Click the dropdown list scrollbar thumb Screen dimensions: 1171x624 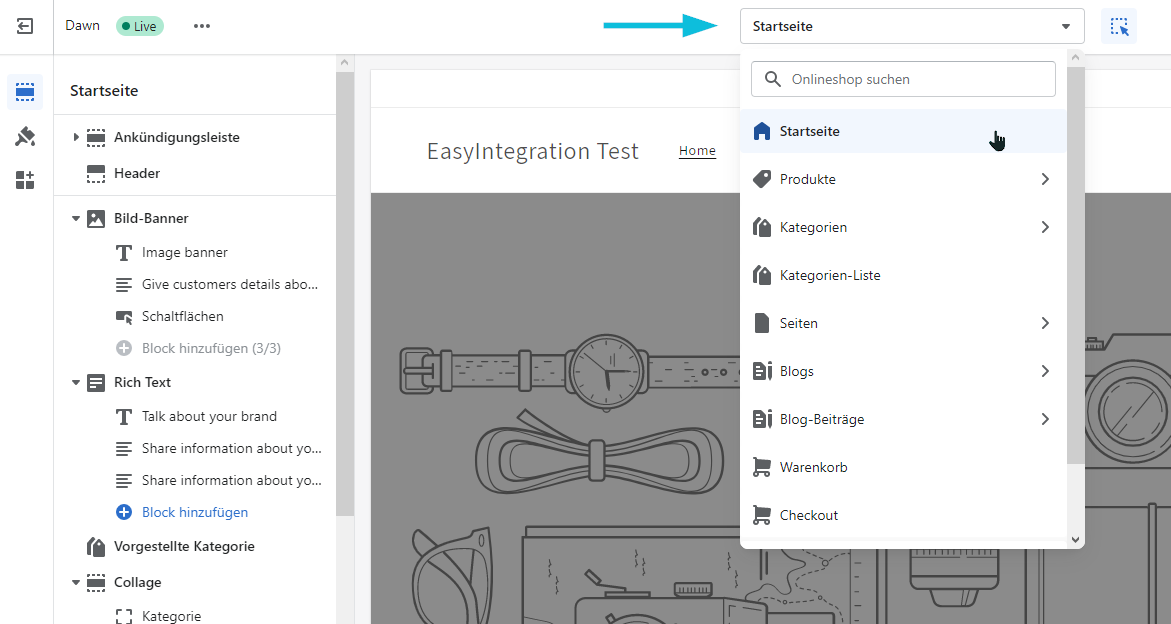pos(1075,265)
